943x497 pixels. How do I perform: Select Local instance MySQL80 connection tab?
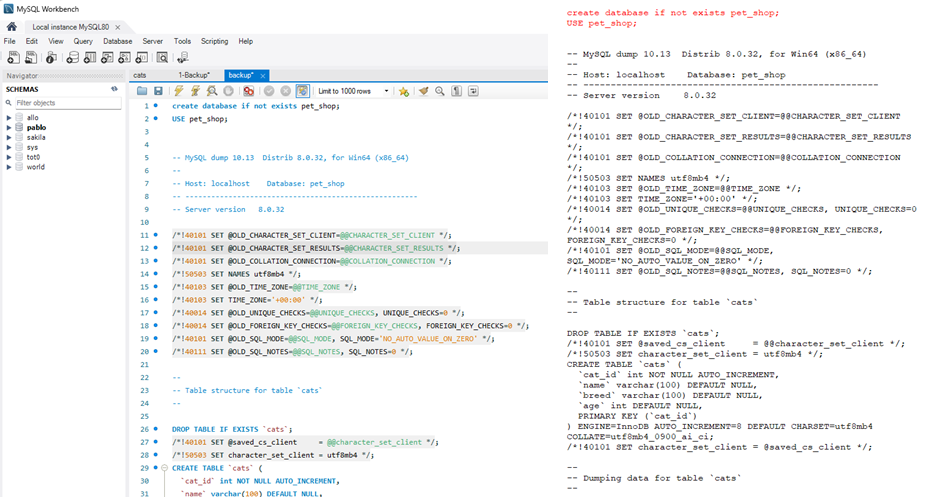(x=70, y=27)
